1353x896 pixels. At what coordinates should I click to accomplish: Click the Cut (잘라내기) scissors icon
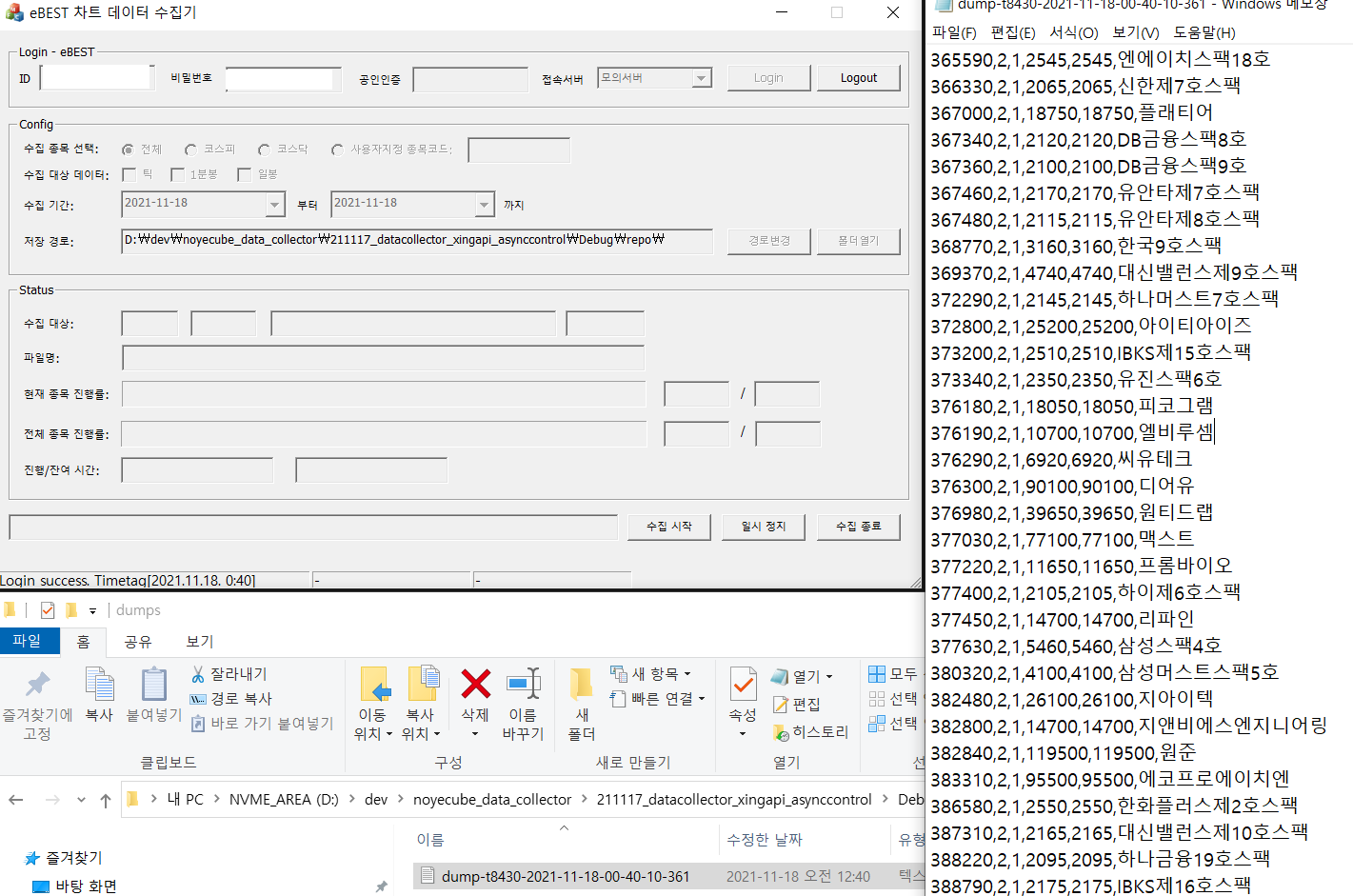pos(198,674)
